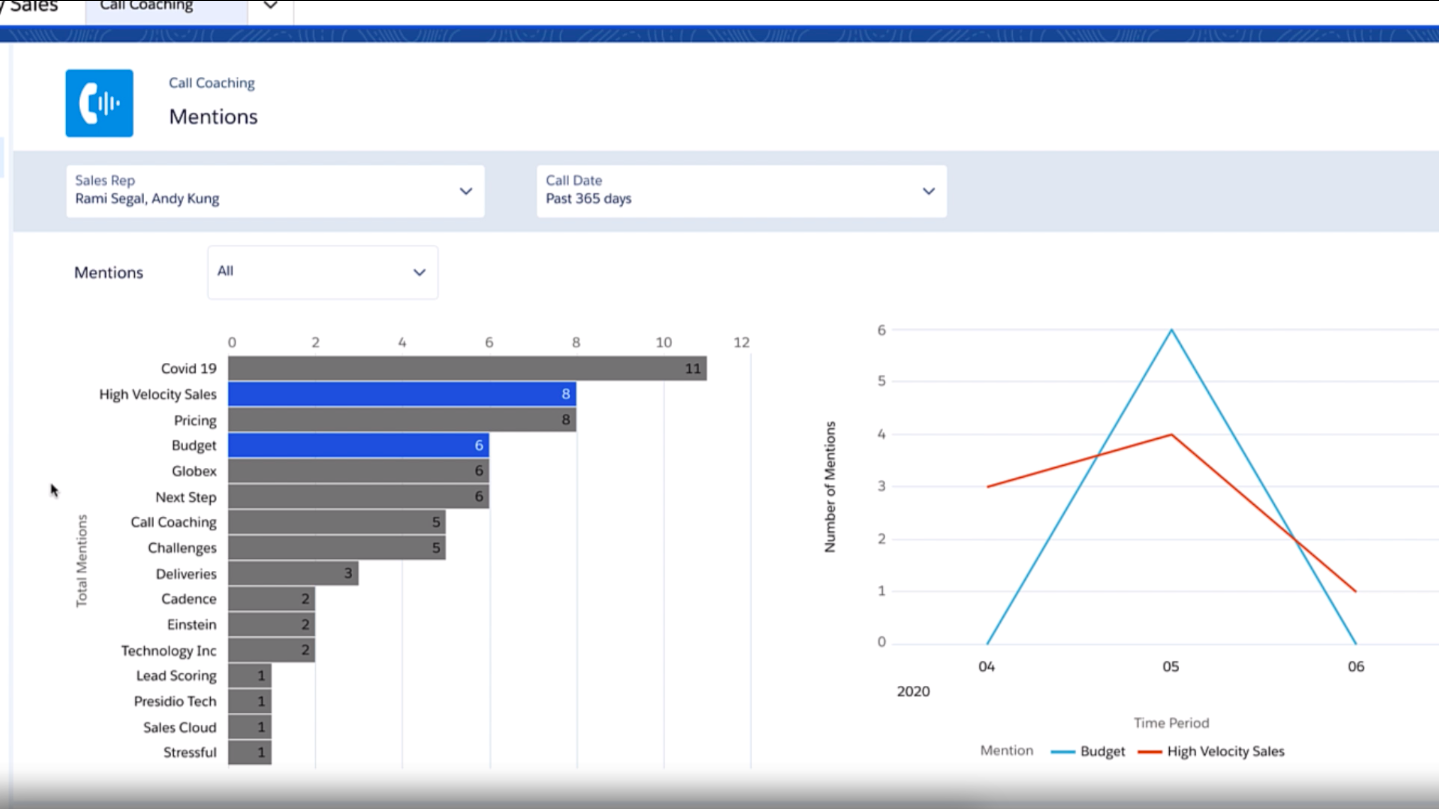Click the High Velocity Sales blue bar
The height and width of the screenshot is (809, 1439).
coord(400,394)
